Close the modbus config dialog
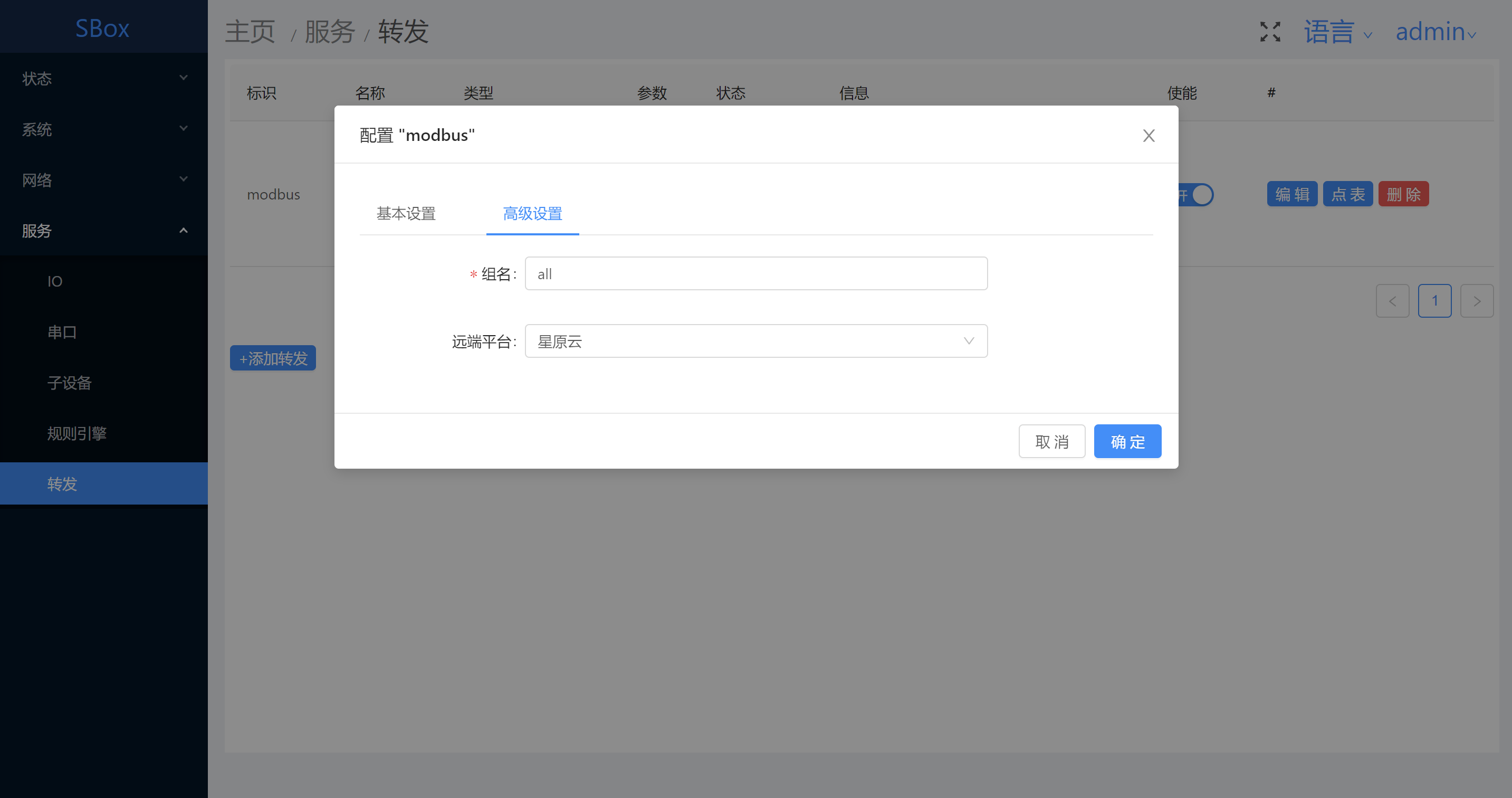 1148,136
